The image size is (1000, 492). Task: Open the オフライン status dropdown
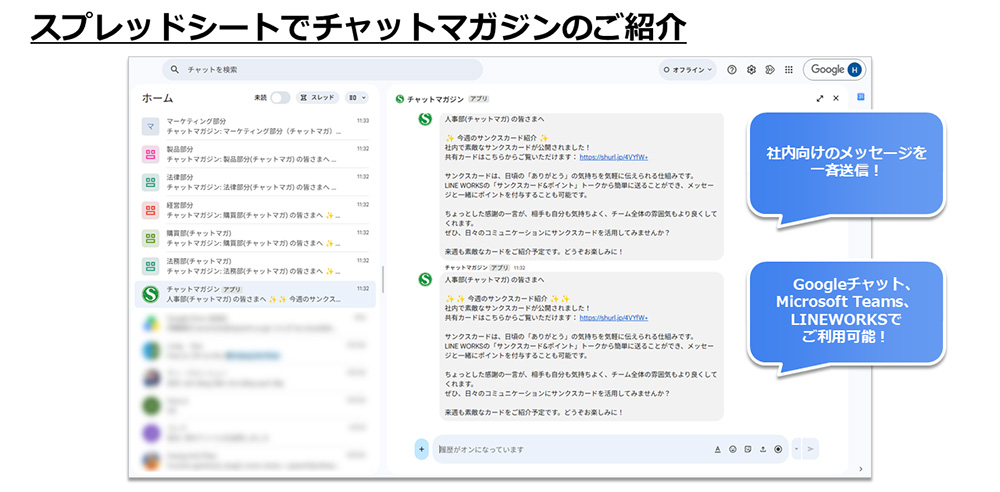(688, 70)
